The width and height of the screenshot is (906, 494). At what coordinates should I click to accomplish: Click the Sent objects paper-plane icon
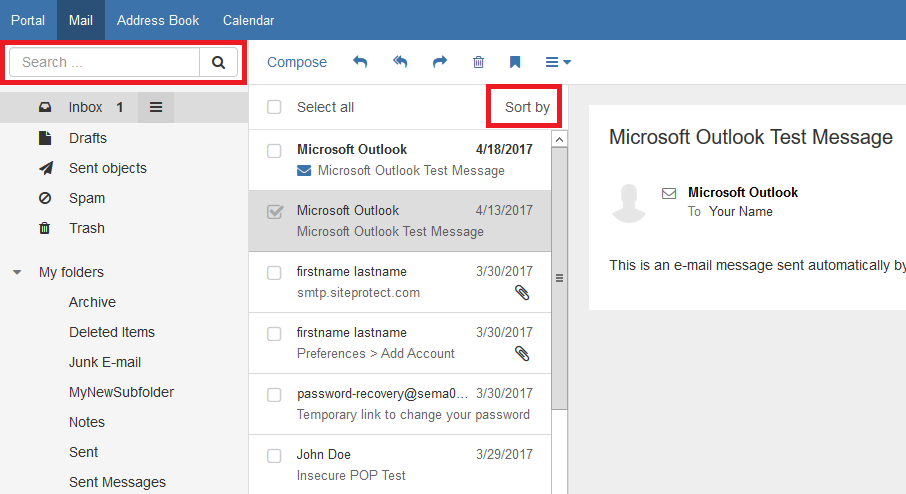[x=46, y=168]
